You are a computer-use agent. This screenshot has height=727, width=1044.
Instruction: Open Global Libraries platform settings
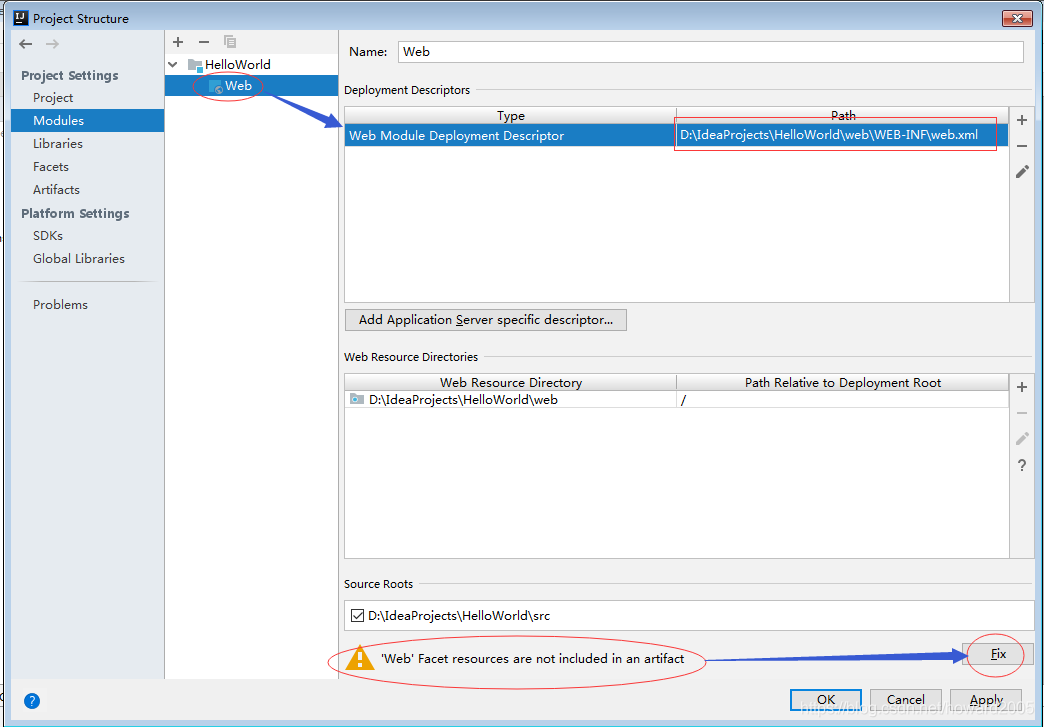point(79,259)
